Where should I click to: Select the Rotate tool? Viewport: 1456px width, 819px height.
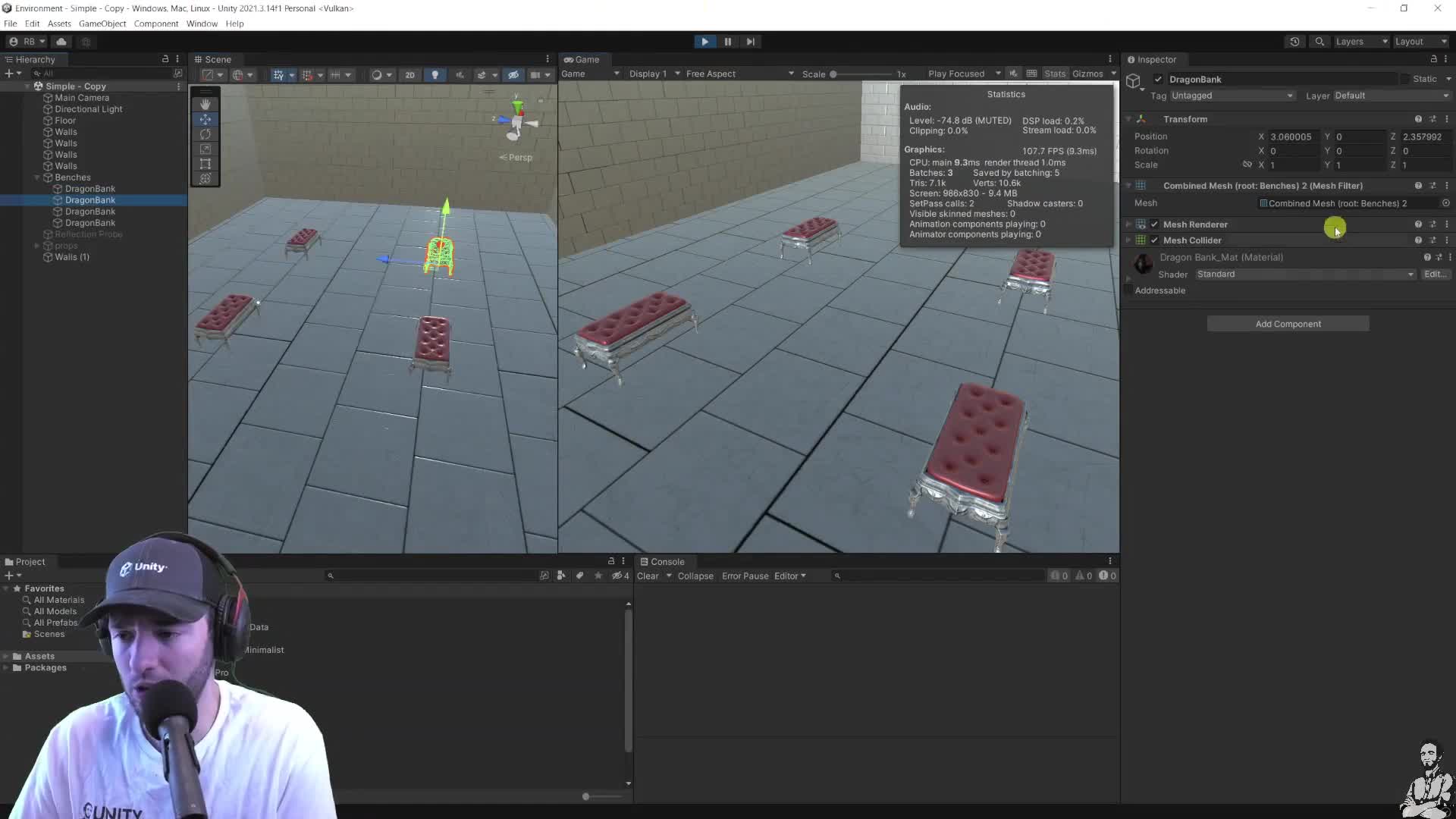206,133
